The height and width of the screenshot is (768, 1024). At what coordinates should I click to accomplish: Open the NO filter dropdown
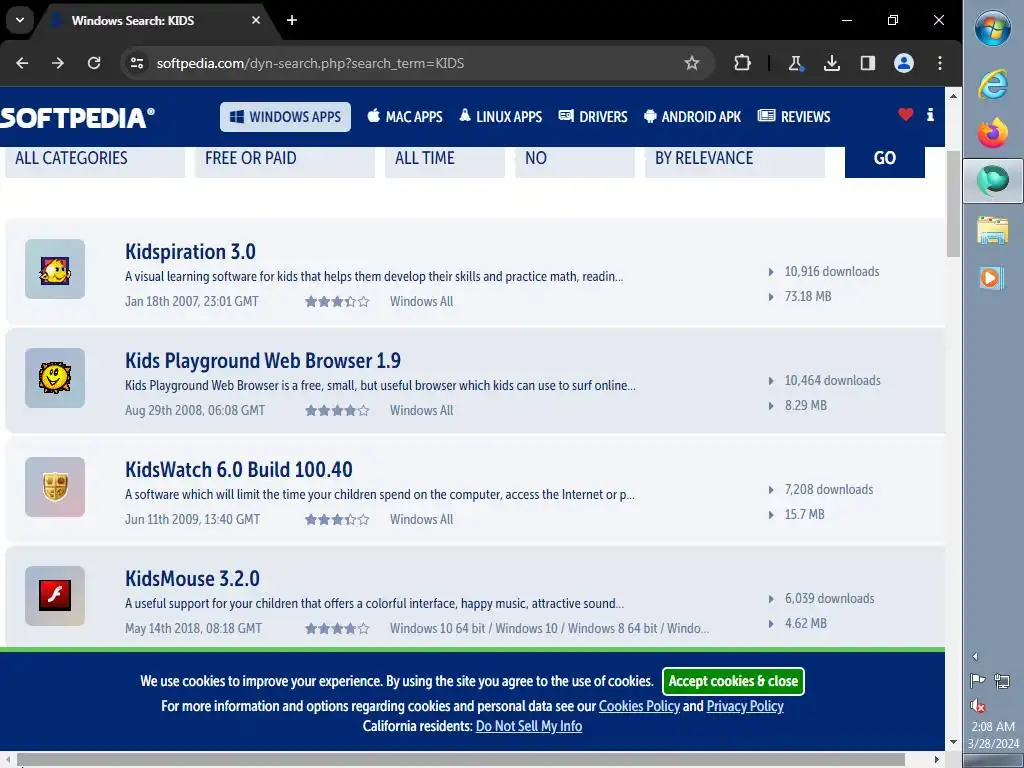click(575, 161)
